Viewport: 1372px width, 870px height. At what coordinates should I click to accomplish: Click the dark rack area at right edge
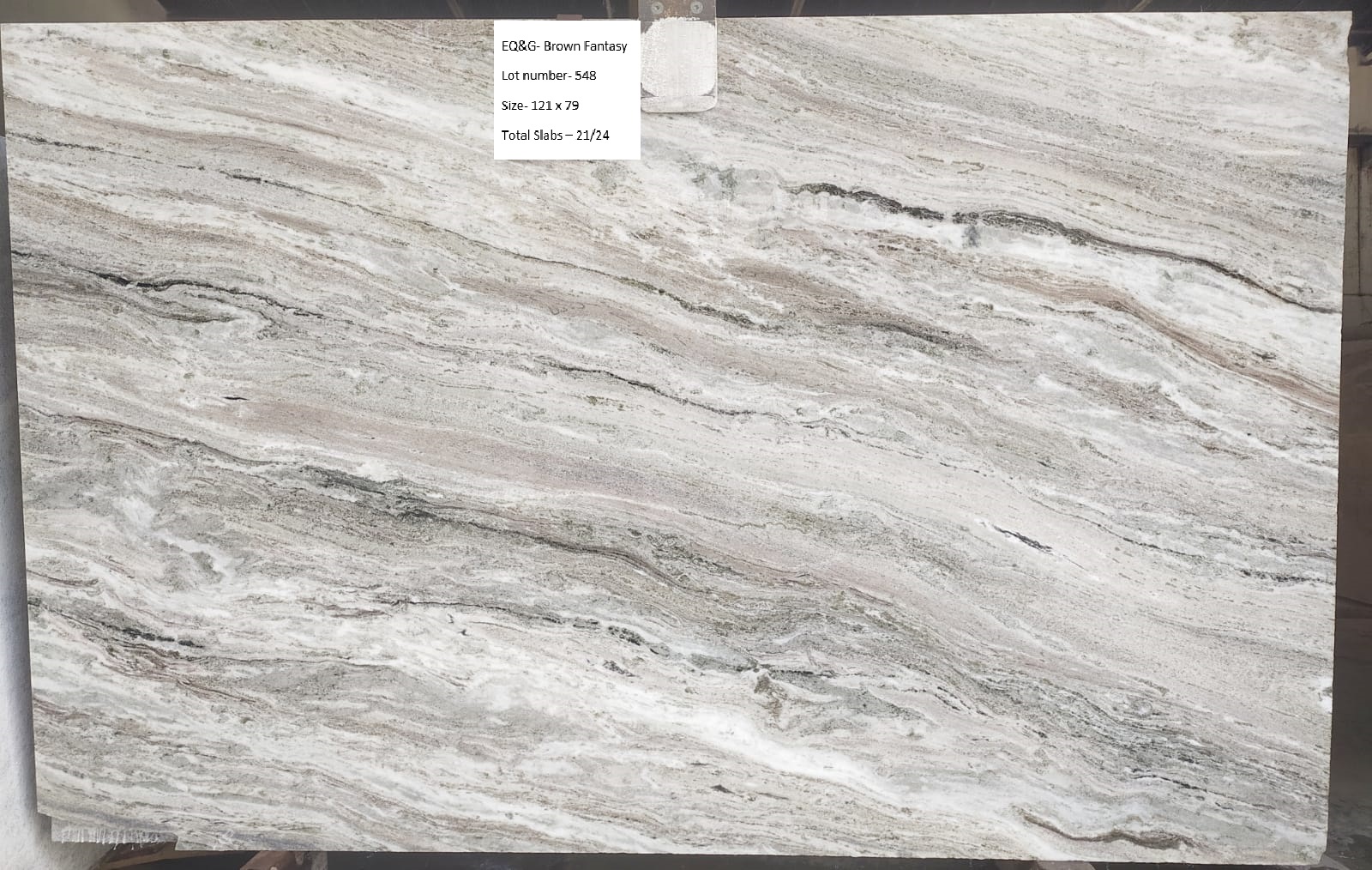[1361, 343]
